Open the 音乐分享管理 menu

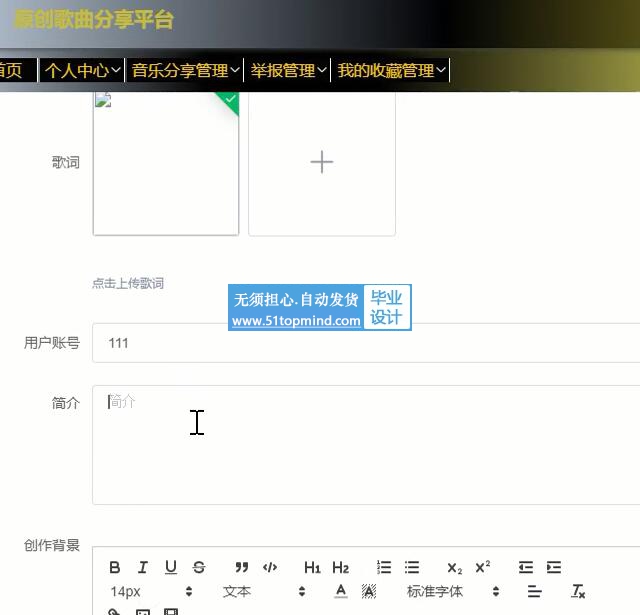pos(185,70)
